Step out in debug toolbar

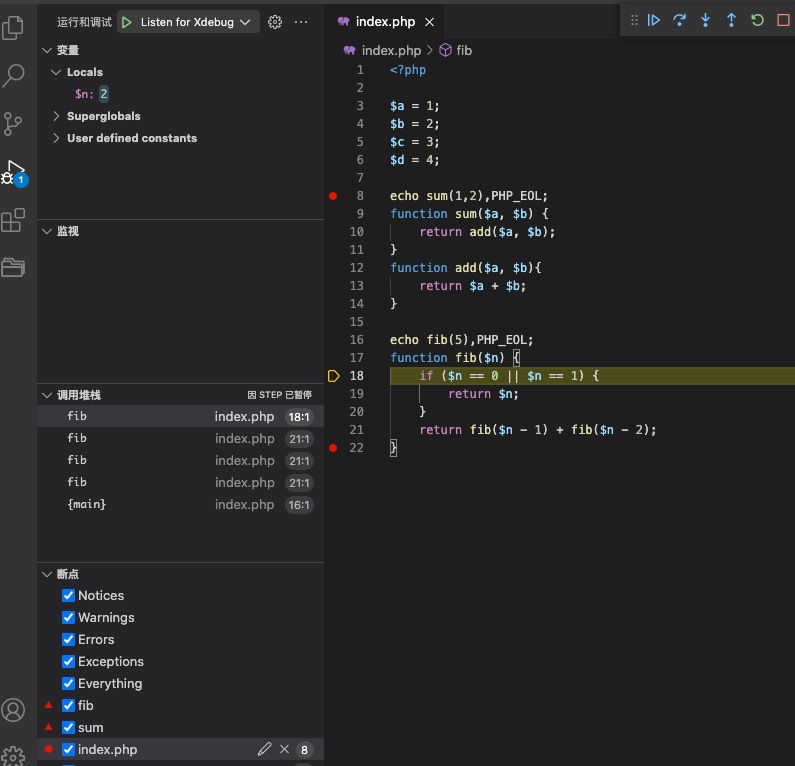[x=731, y=20]
